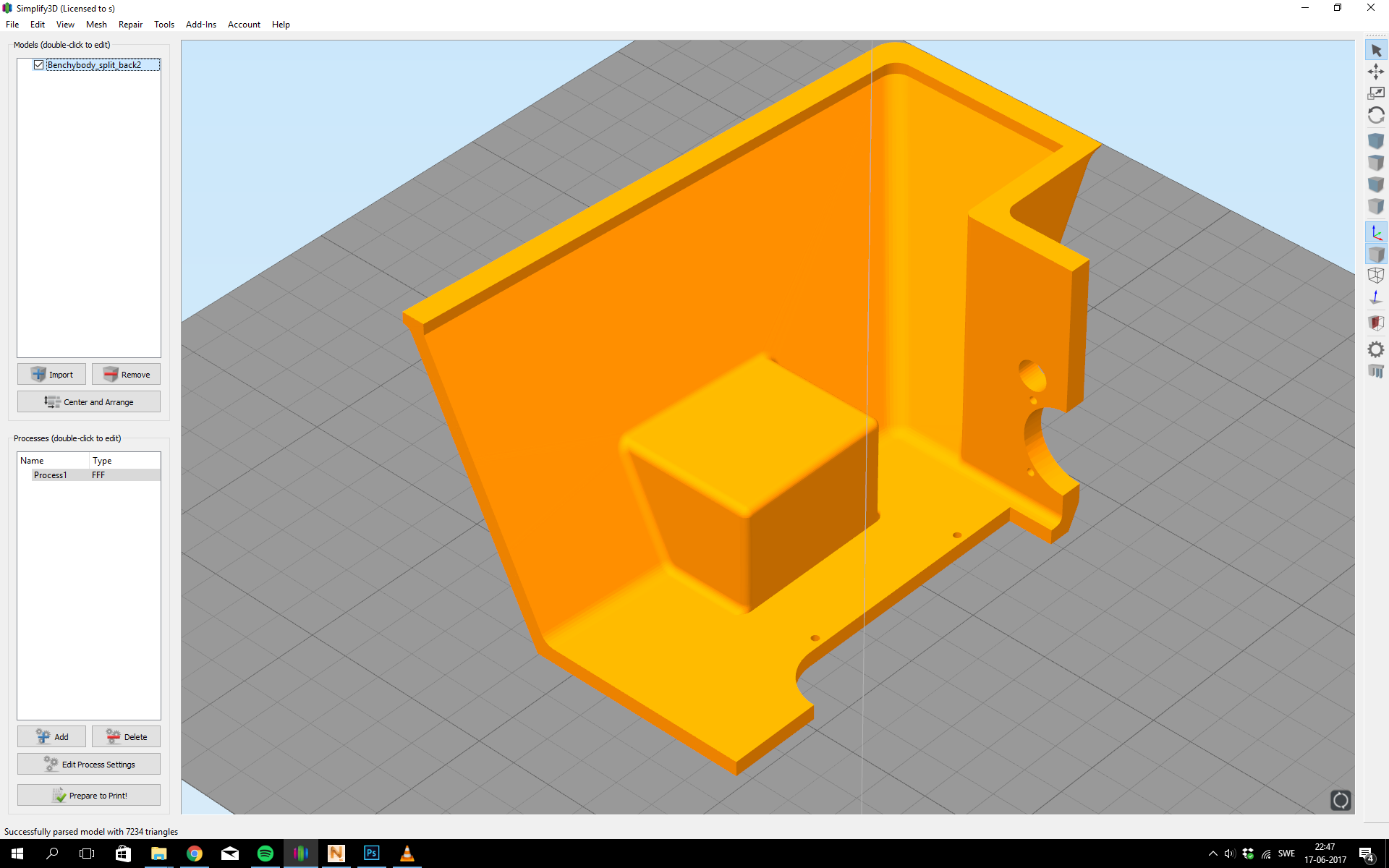Open the File menu

[x=12, y=25]
